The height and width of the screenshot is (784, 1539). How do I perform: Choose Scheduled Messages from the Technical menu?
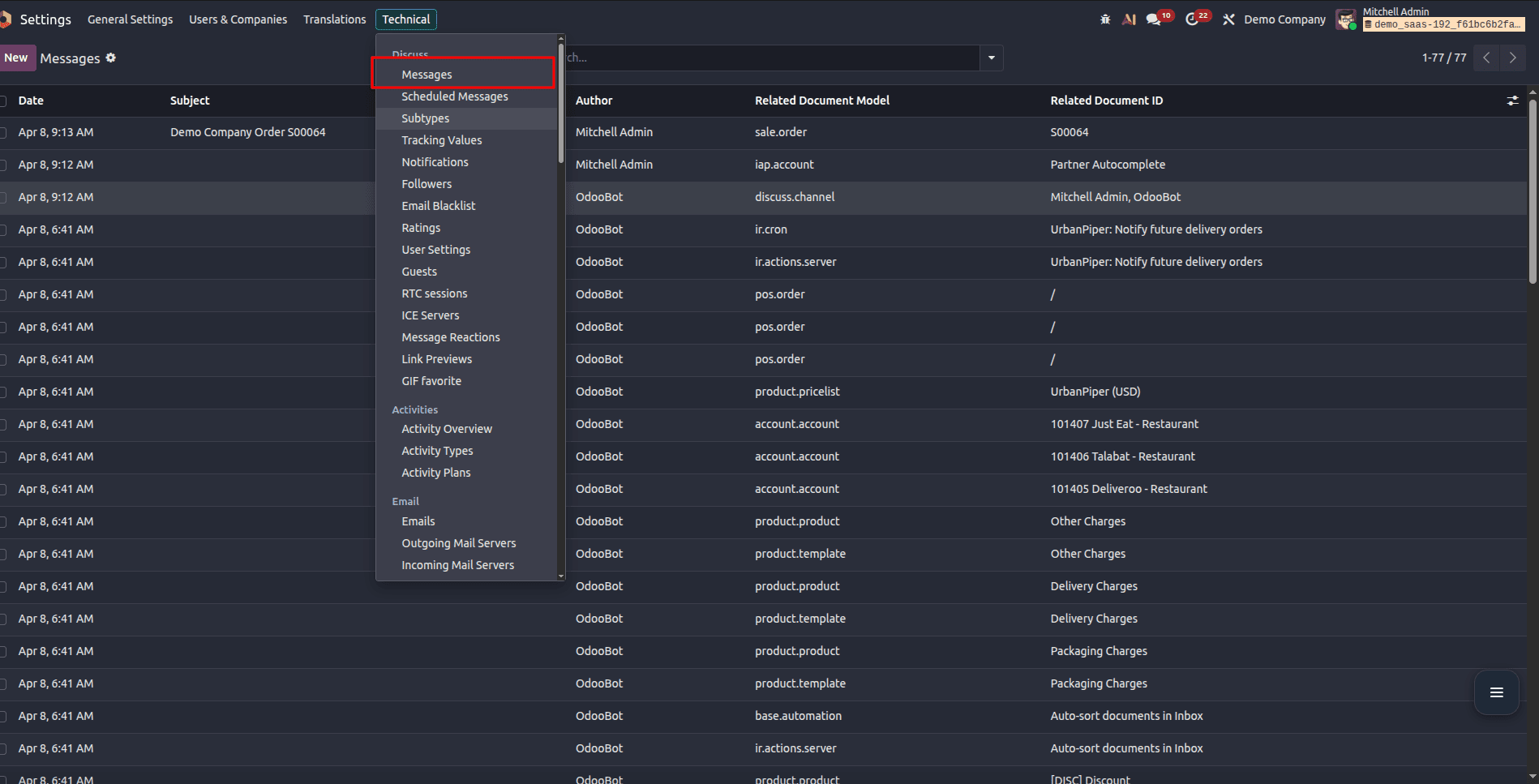(455, 96)
